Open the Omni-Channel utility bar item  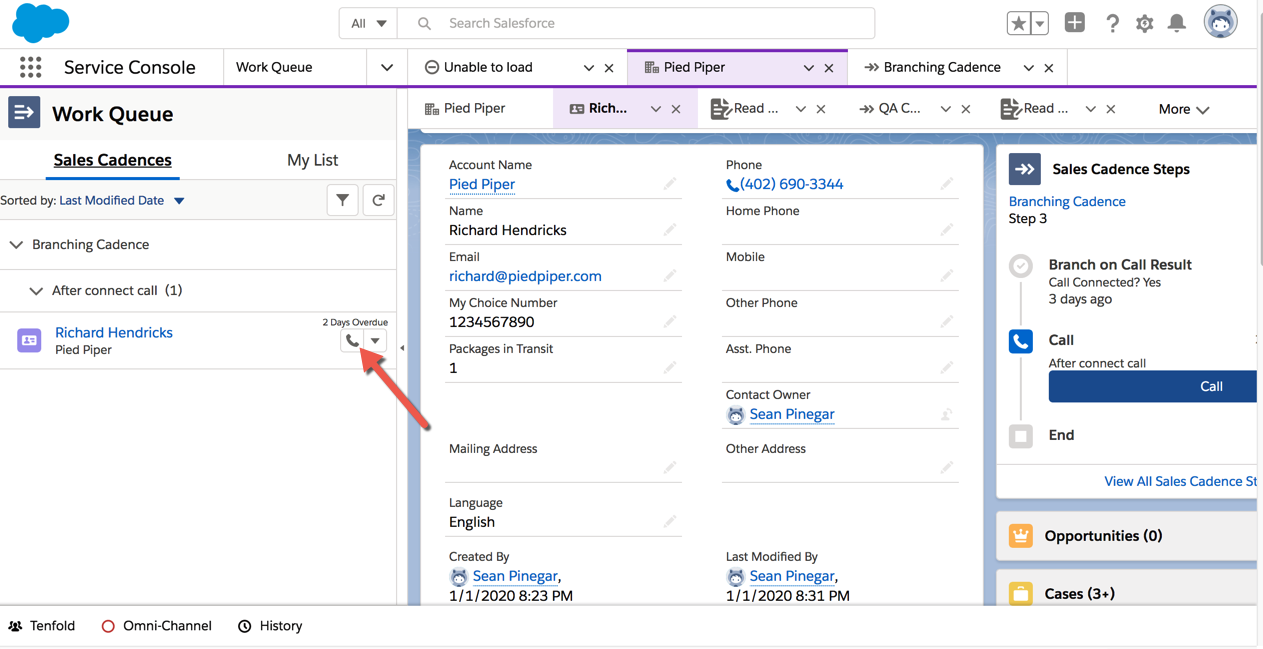coord(157,626)
